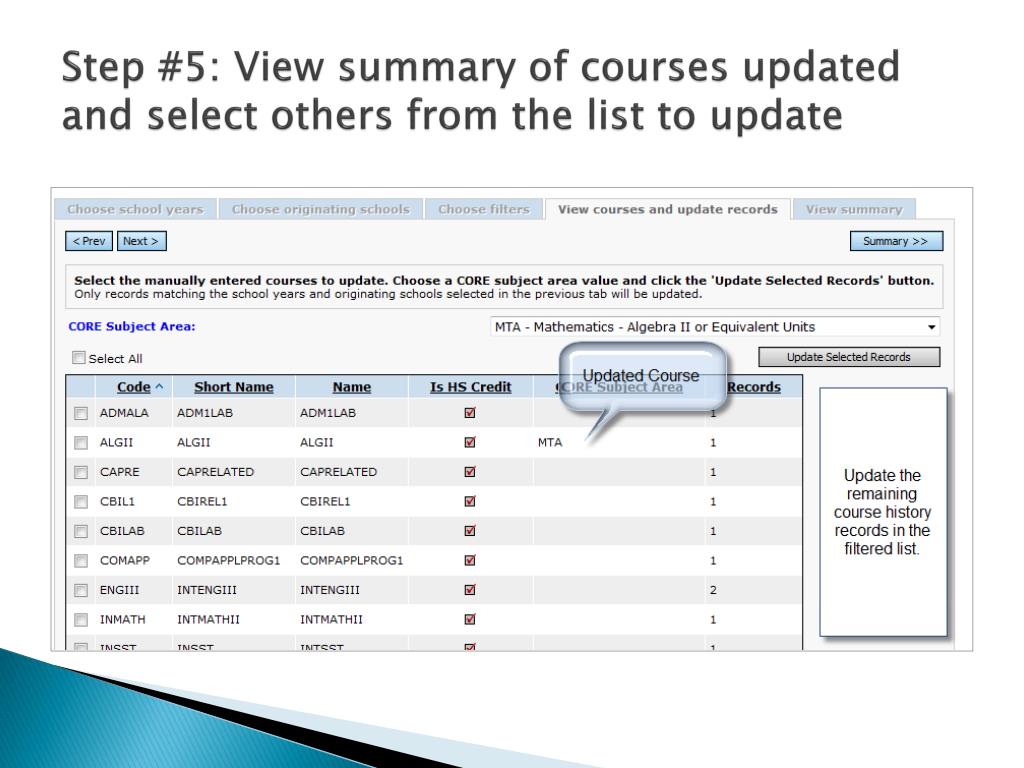This screenshot has width=1024, height=768.
Task: Click the < Prev button
Action: coord(89,241)
